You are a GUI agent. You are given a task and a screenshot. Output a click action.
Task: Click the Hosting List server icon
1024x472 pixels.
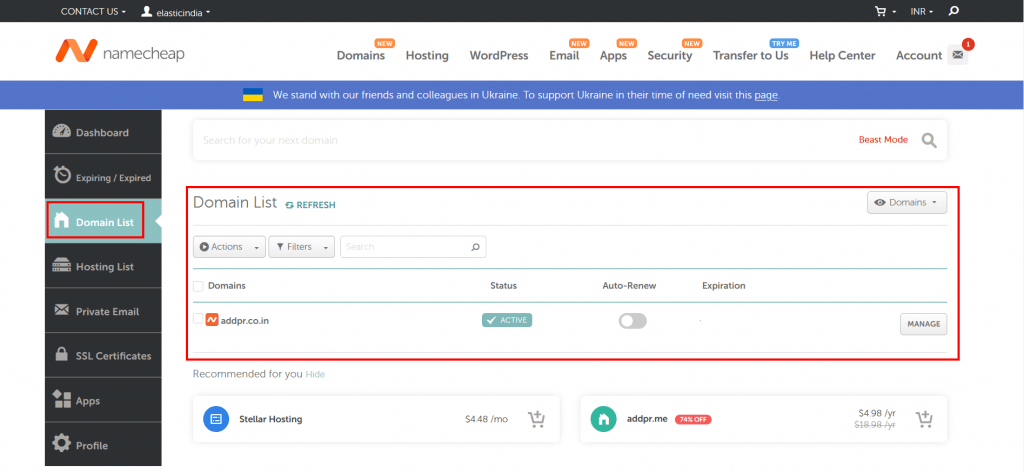pos(61,266)
